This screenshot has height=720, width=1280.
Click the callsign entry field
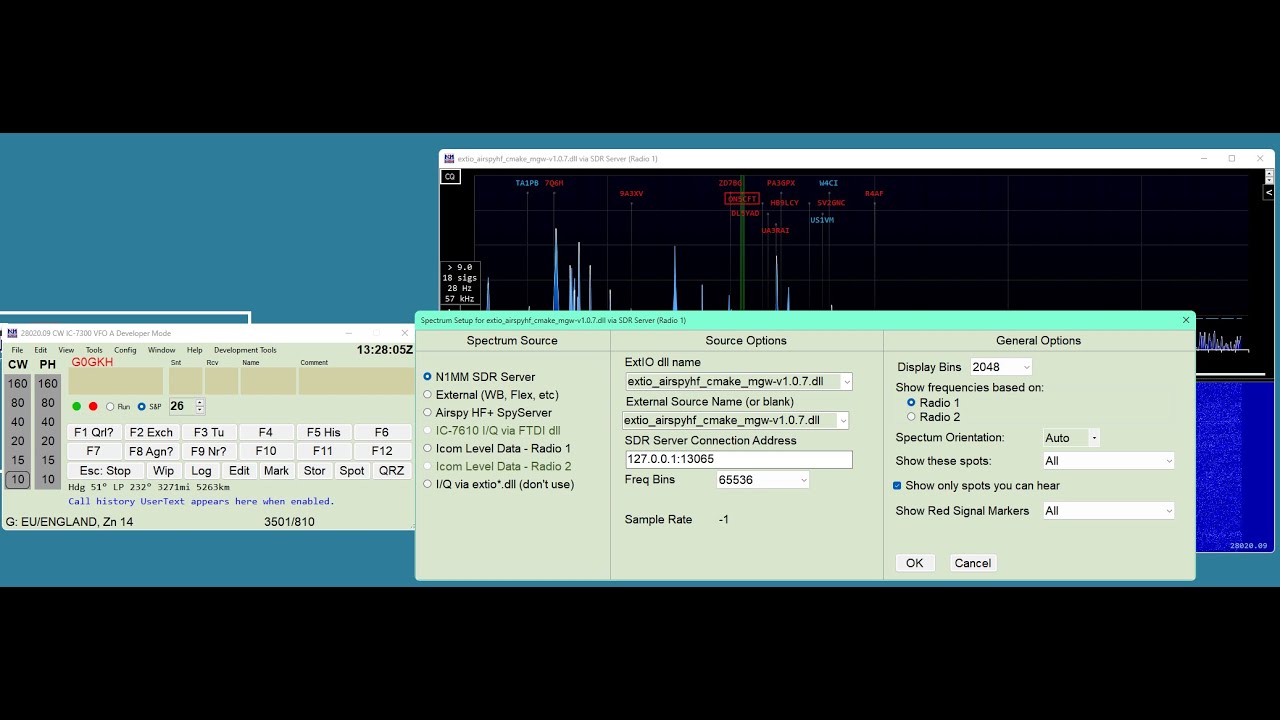[115, 381]
